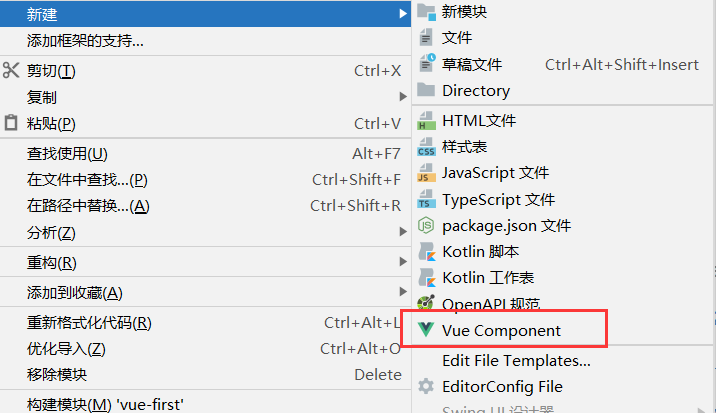The image size is (716, 413).
Task: Expand the 重构 submenu arrow
Action: coord(402,262)
